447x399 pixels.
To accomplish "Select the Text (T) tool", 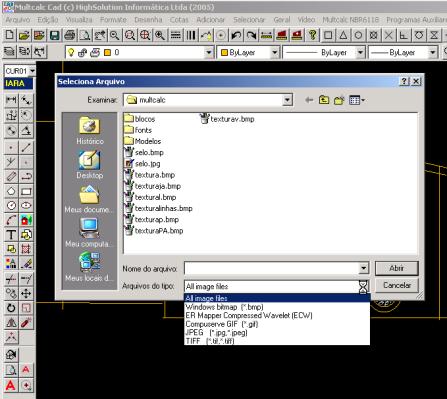I will [x=11, y=235].
